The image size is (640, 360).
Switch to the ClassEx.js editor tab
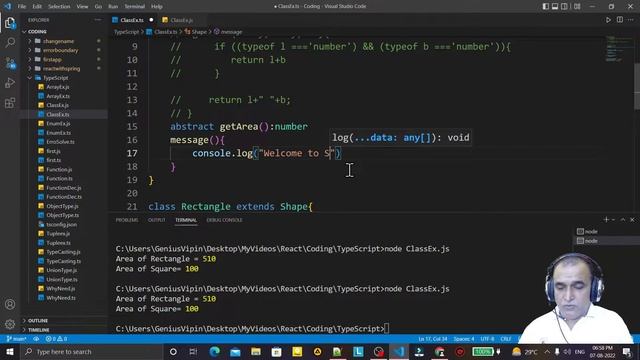coord(181,20)
